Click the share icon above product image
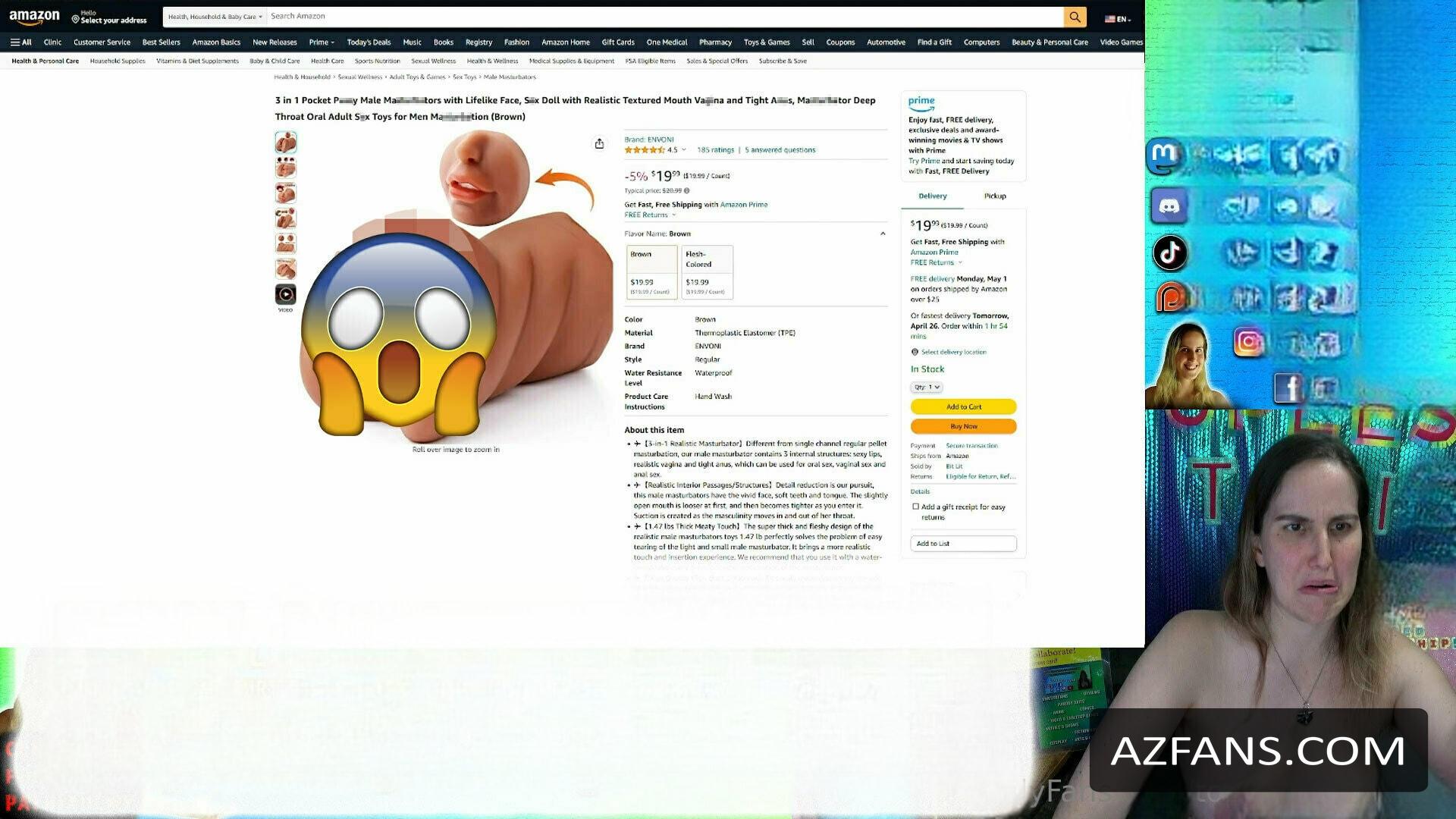This screenshot has width=1456, height=819. click(599, 143)
